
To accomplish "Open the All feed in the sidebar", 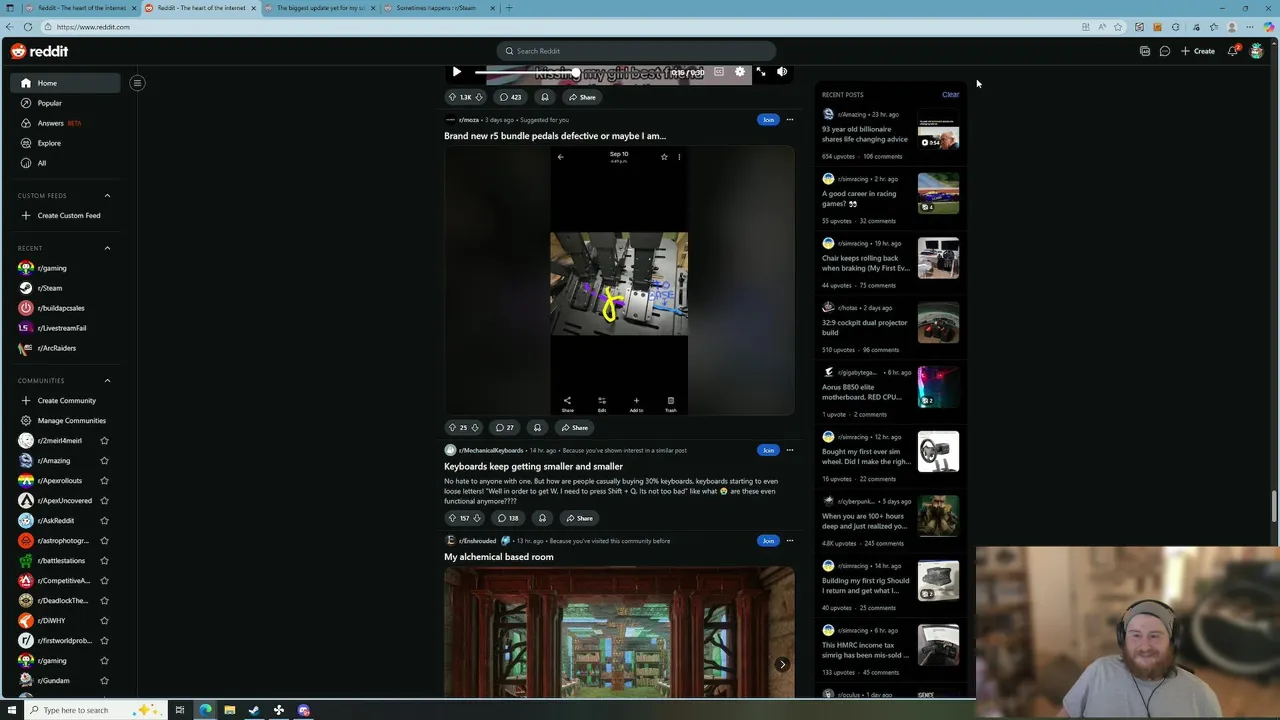I will [x=66, y=163].
